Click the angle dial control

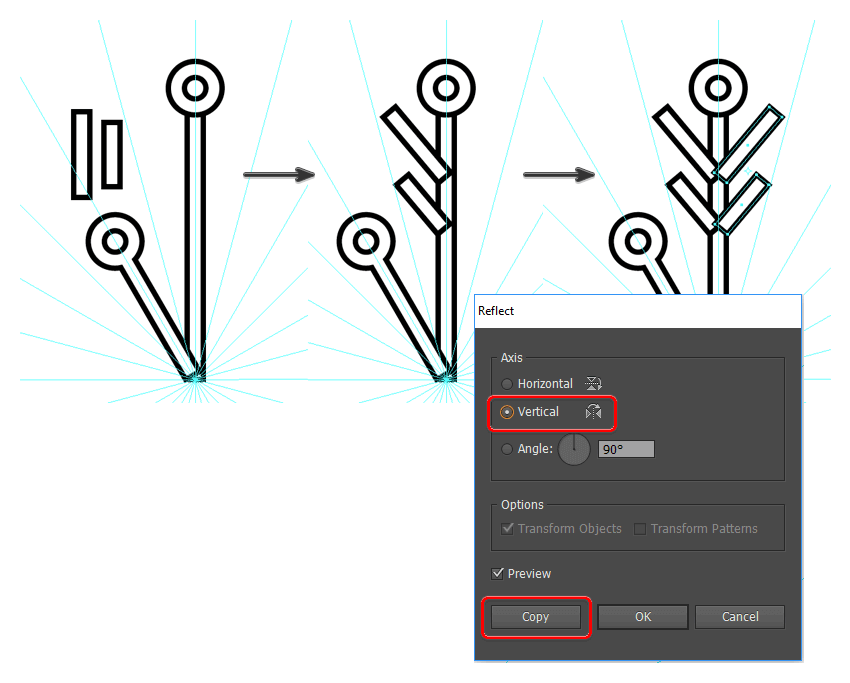(x=574, y=449)
